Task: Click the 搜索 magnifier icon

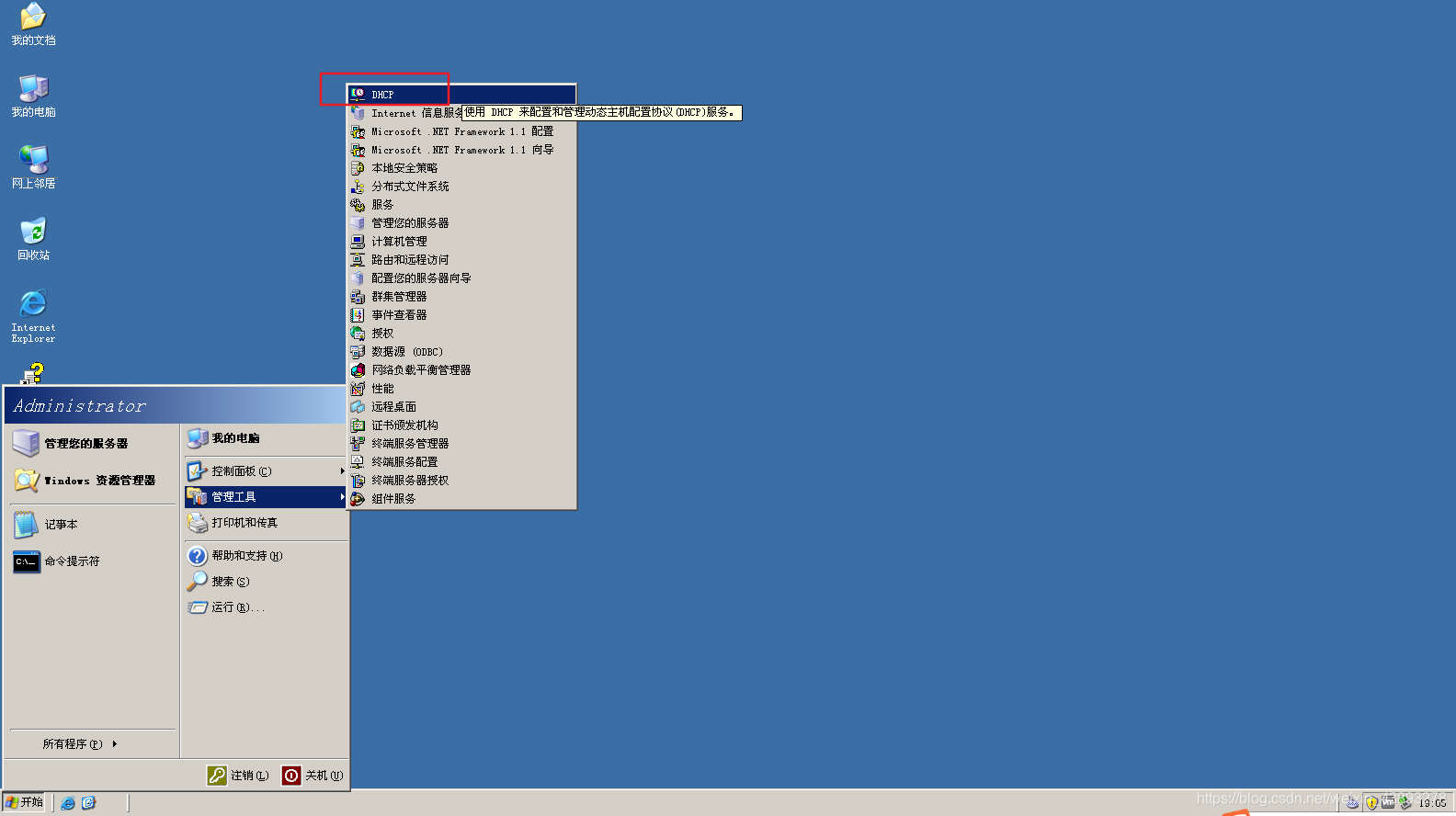Action: coord(198,582)
